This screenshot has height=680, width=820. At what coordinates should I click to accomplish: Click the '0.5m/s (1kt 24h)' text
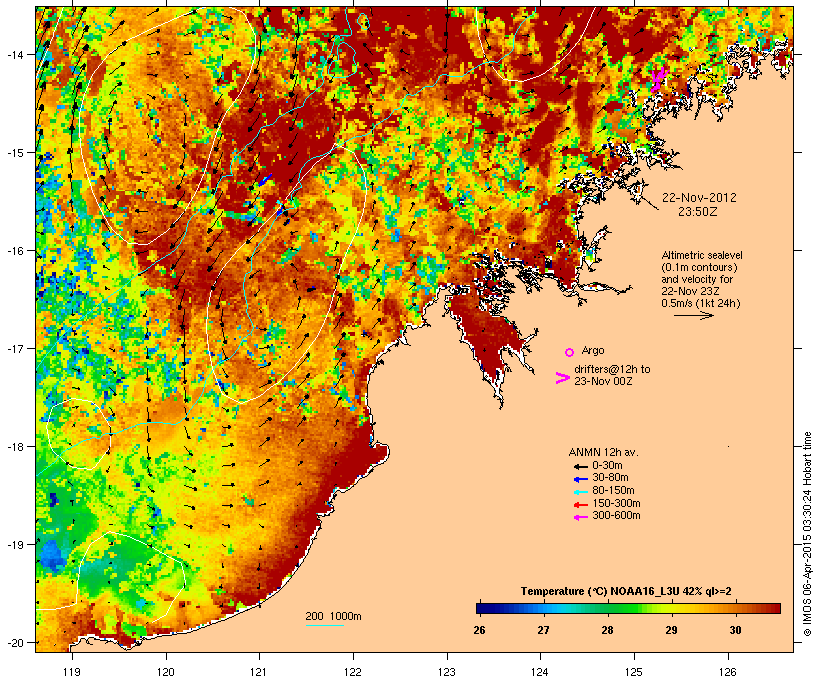(701, 303)
